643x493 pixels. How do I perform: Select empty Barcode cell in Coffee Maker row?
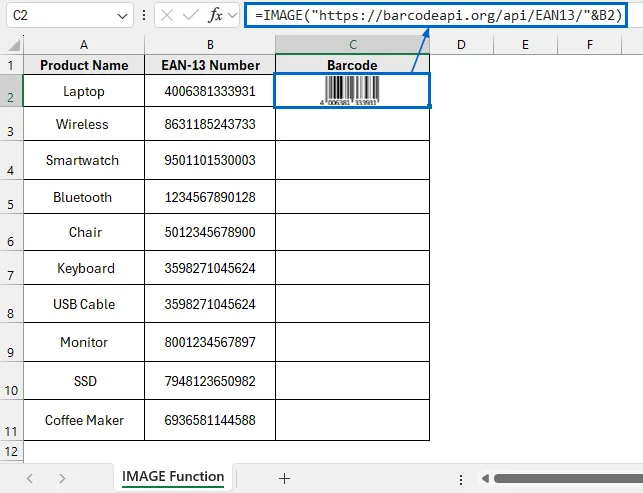(x=352, y=420)
